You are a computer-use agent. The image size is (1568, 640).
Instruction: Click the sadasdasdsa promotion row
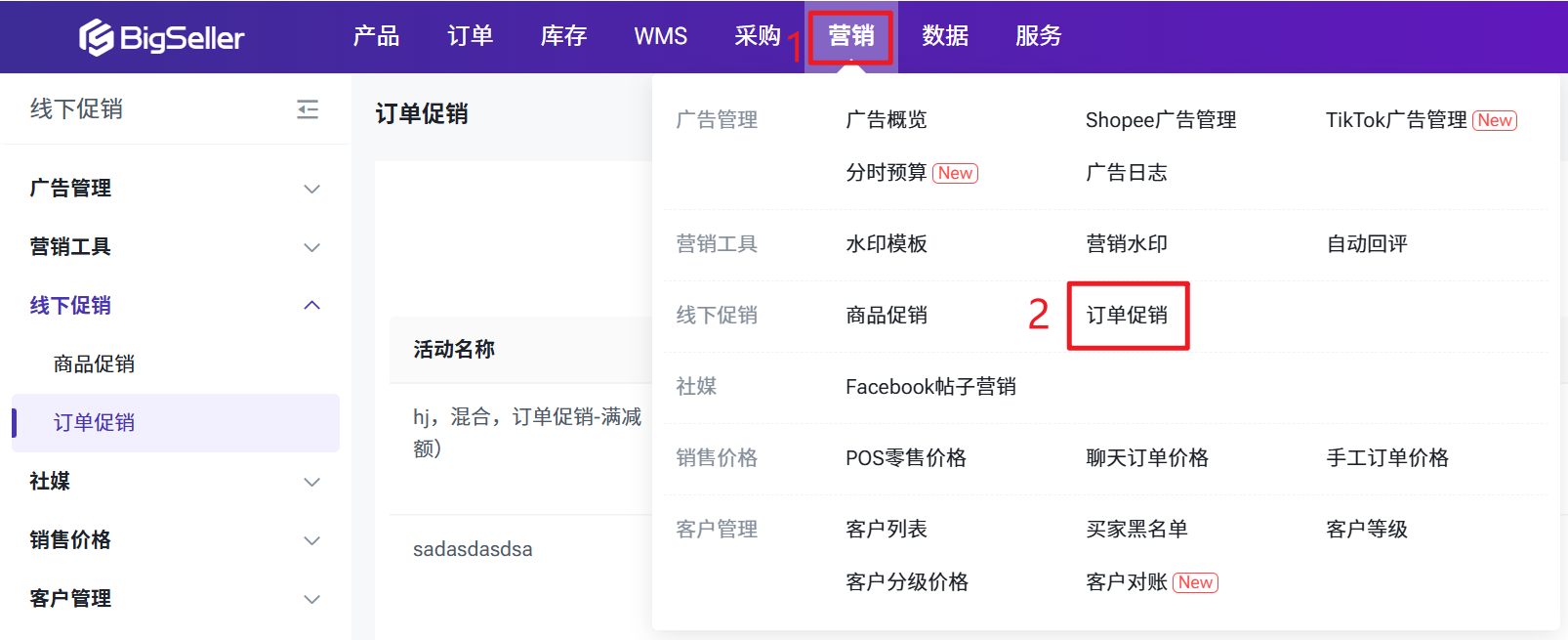click(x=473, y=549)
